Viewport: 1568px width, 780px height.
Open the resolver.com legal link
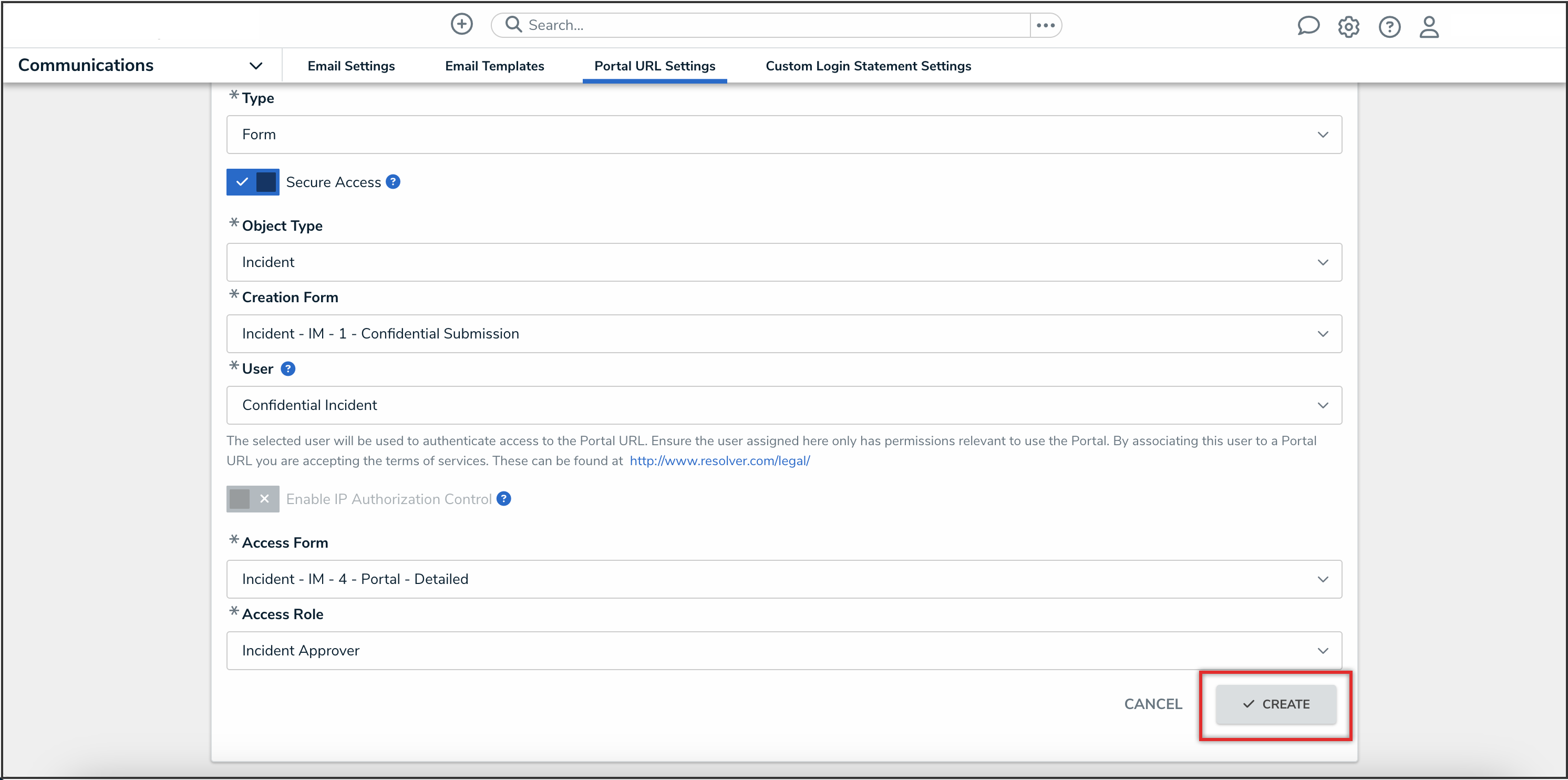point(719,461)
